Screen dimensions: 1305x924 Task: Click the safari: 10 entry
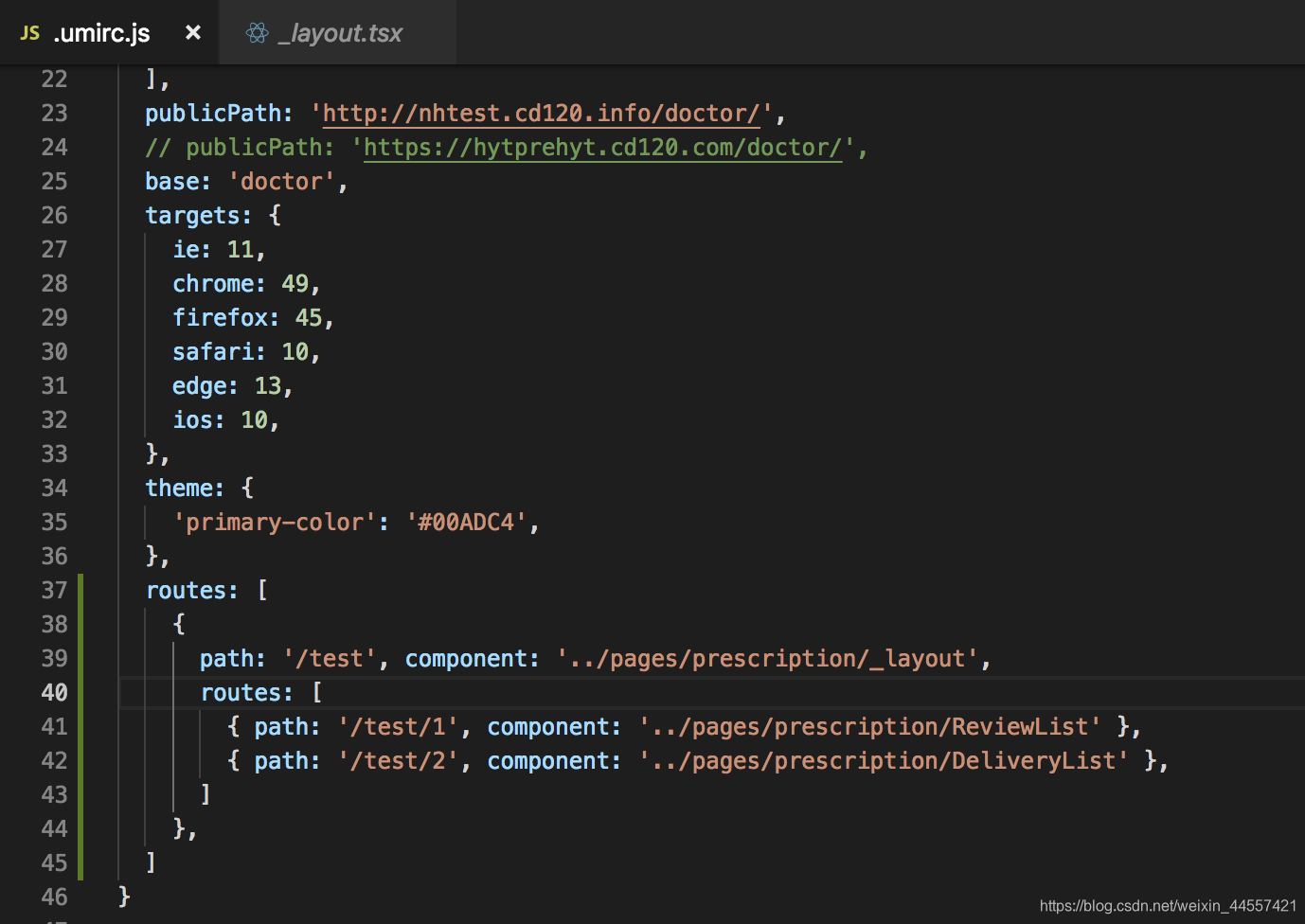[246, 352]
